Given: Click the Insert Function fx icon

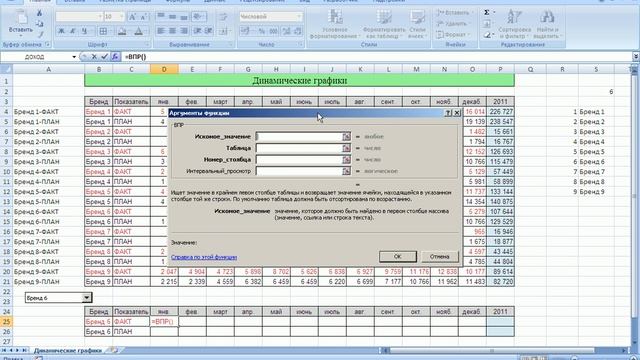Looking at the screenshot, I should 115,57.
